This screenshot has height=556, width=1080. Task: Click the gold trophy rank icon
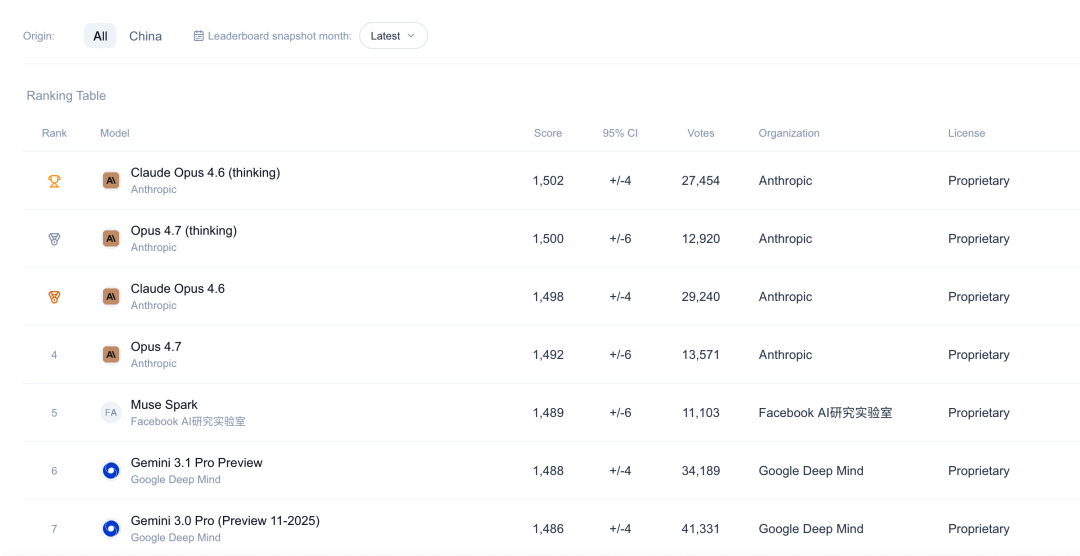click(54, 181)
